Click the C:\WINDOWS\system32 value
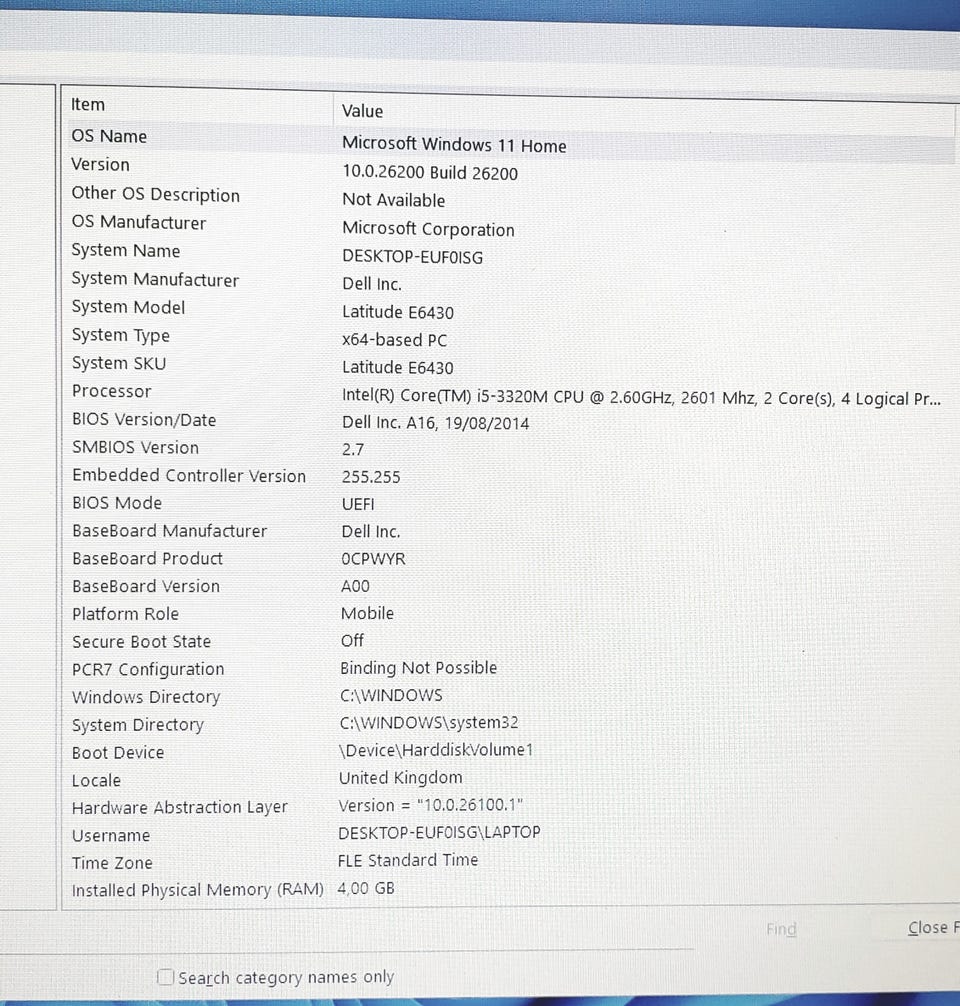 point(429,723)
